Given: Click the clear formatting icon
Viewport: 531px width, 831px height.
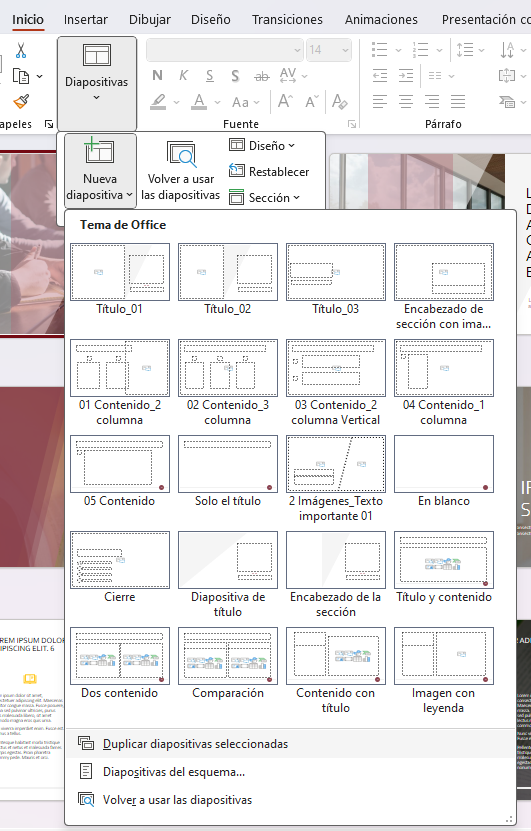Looking at the screenshot, I should [339, 101].
